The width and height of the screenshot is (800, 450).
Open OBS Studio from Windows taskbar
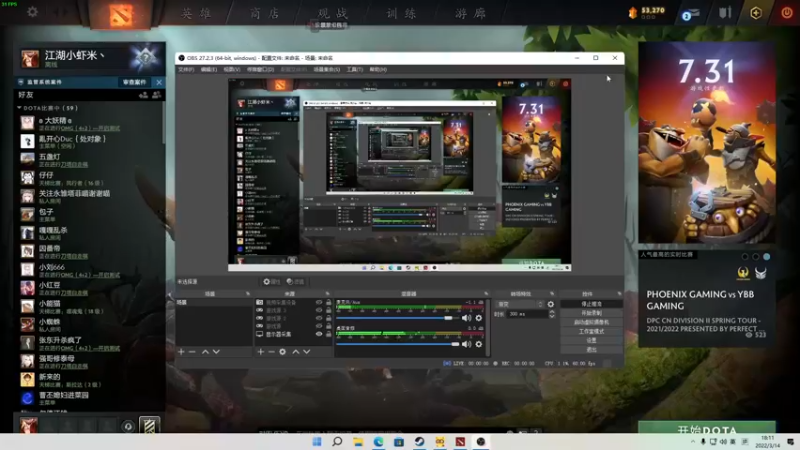(x=481, y=442)
